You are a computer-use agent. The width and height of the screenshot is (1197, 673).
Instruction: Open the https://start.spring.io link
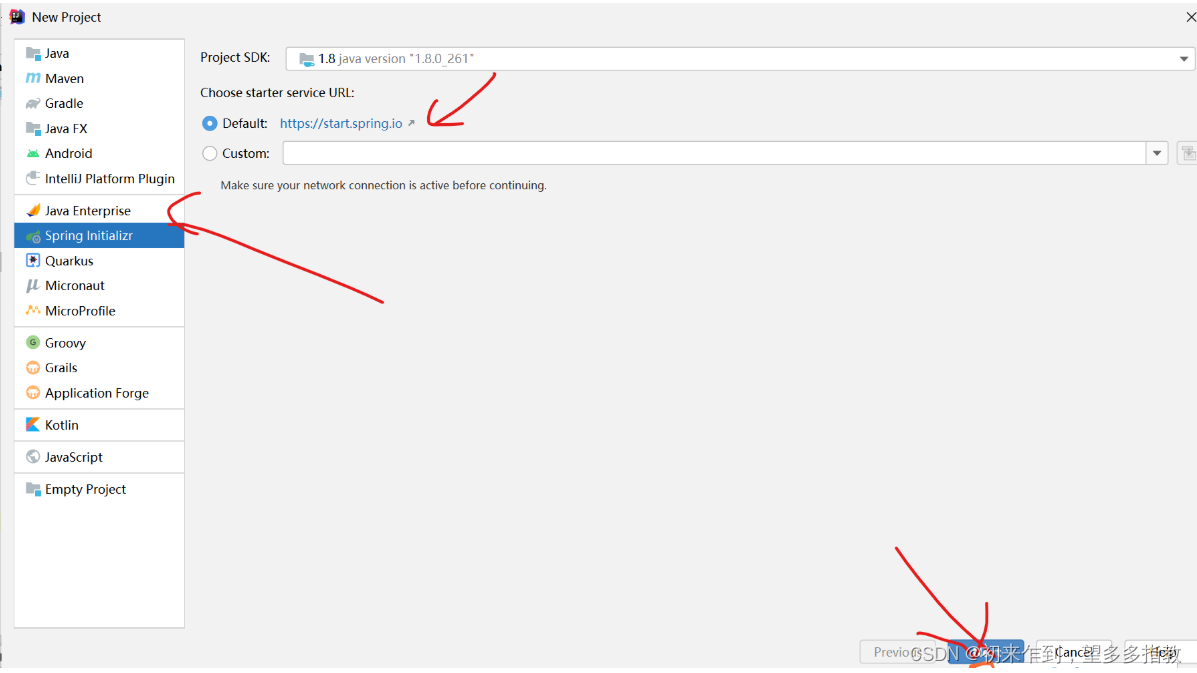tap(341, 123)
